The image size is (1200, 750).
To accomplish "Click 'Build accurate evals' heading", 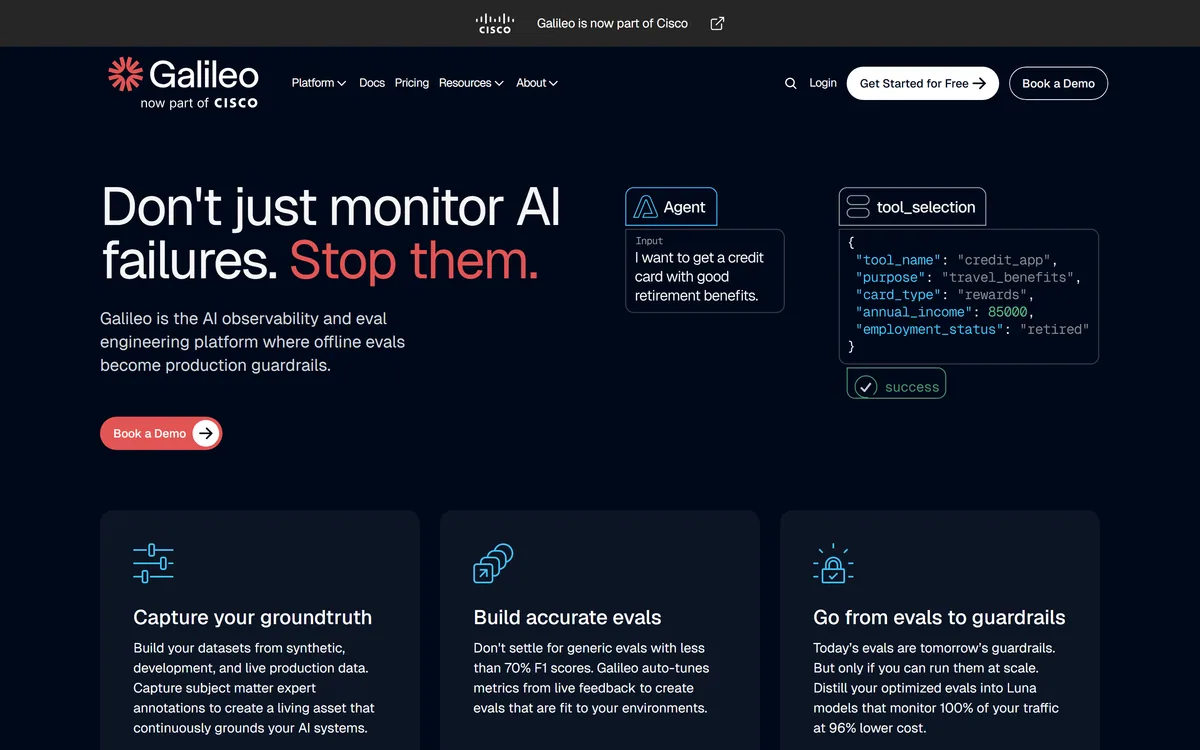I will point(567,617).
